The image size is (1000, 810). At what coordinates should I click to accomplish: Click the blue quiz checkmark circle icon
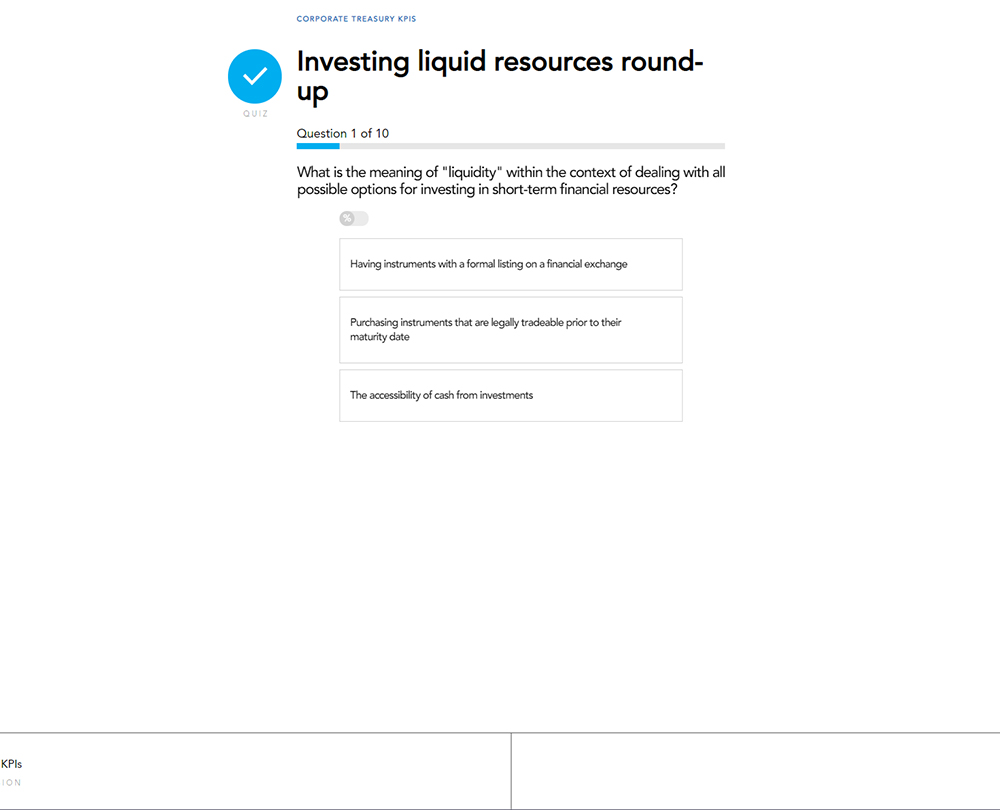click(x=255, y=76)
